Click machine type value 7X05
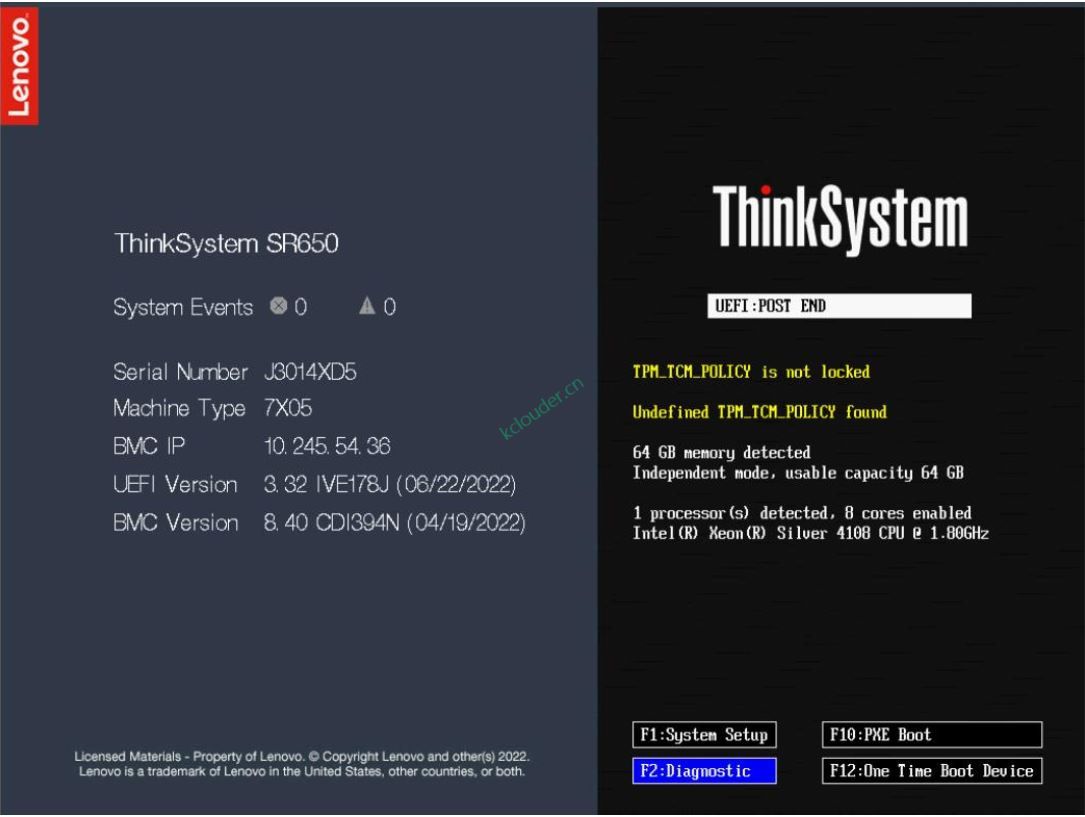Image resolution: width=1085 pixels, height=817 pixels. pyautogui.click(x=288, y=407)
